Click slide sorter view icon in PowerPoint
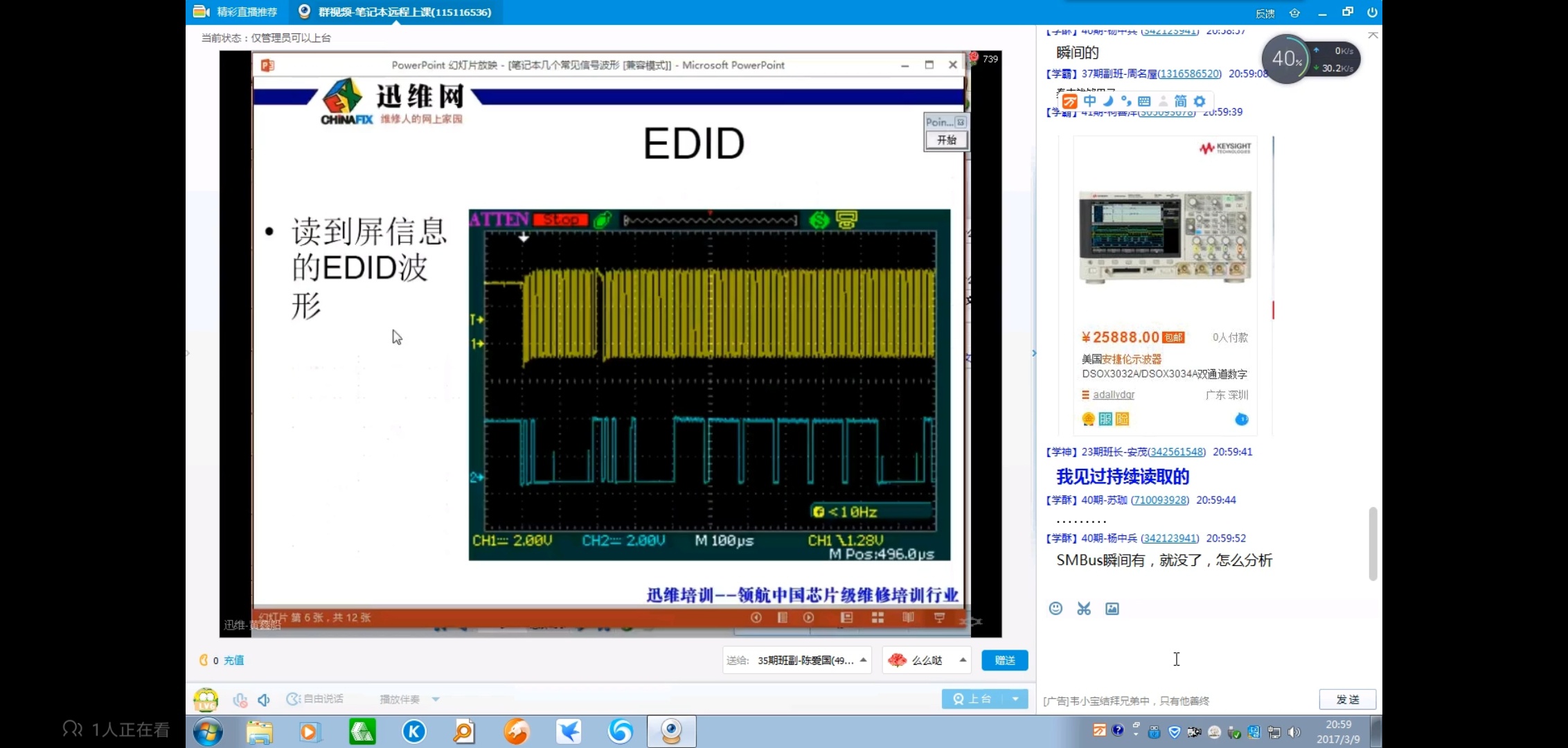Viewport: 1568px width, 748px height. tap(877, 617)
